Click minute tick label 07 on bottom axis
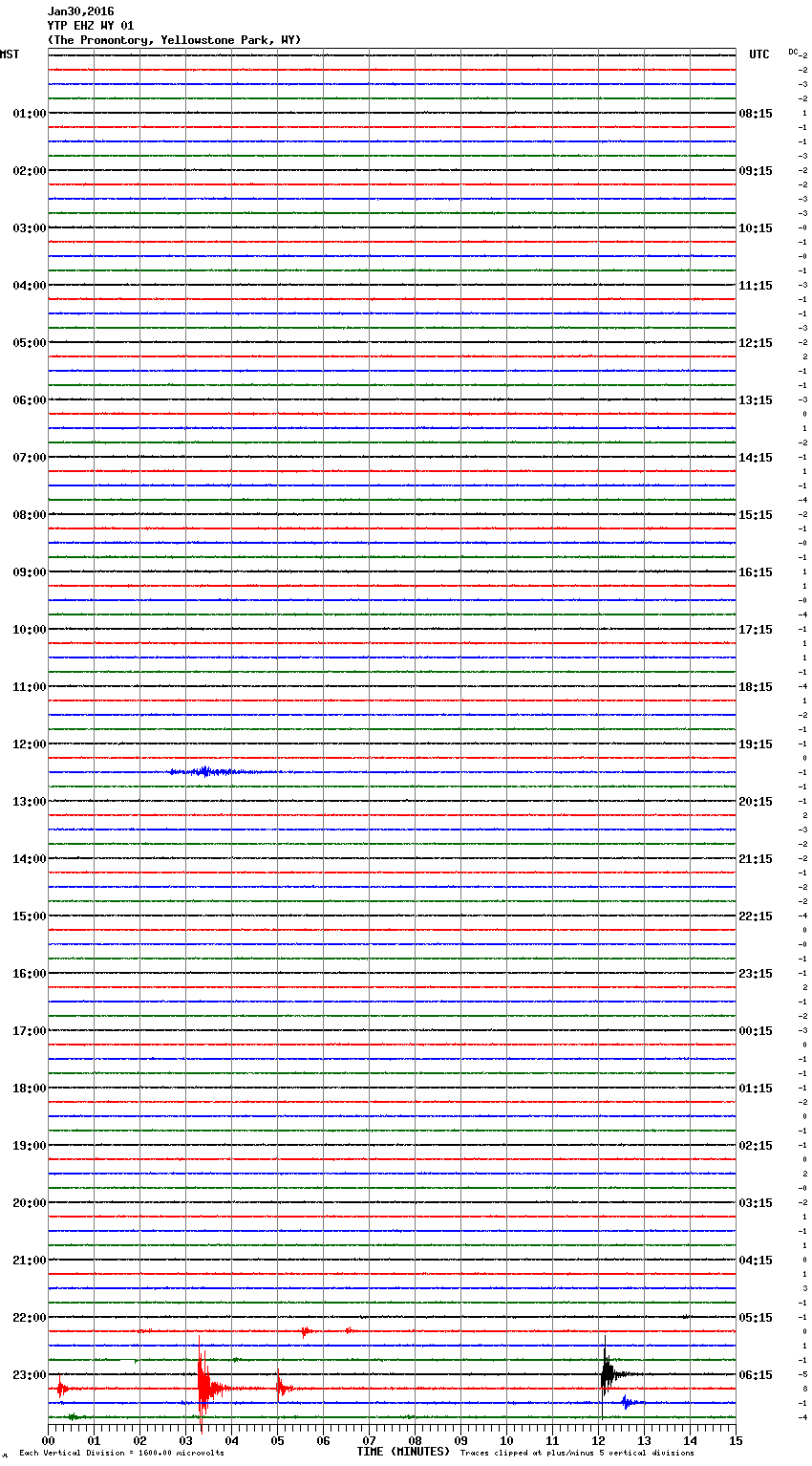The image size is (812, 1466). coord(369,1440)
